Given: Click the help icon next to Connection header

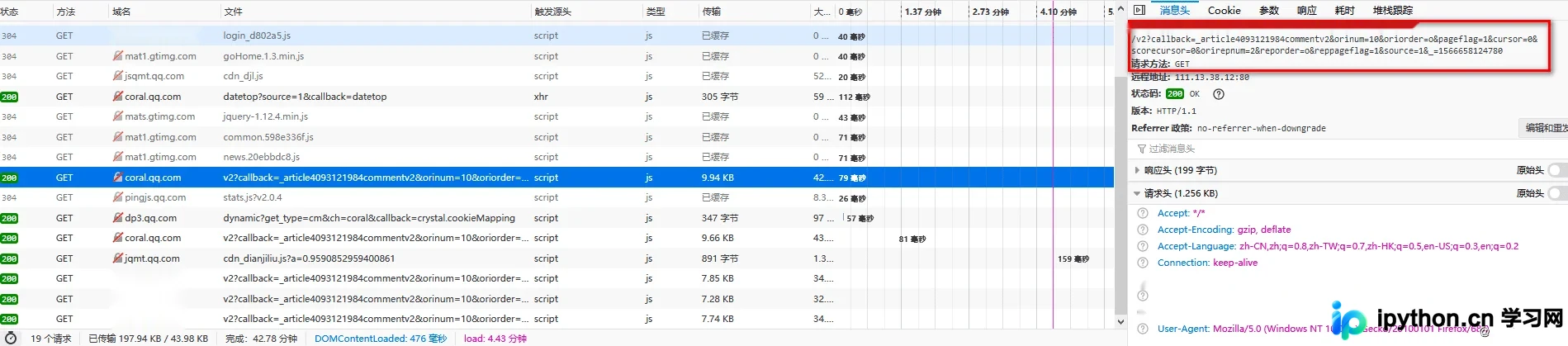Looking at the screenshot, I should (x=1143, y=263).
